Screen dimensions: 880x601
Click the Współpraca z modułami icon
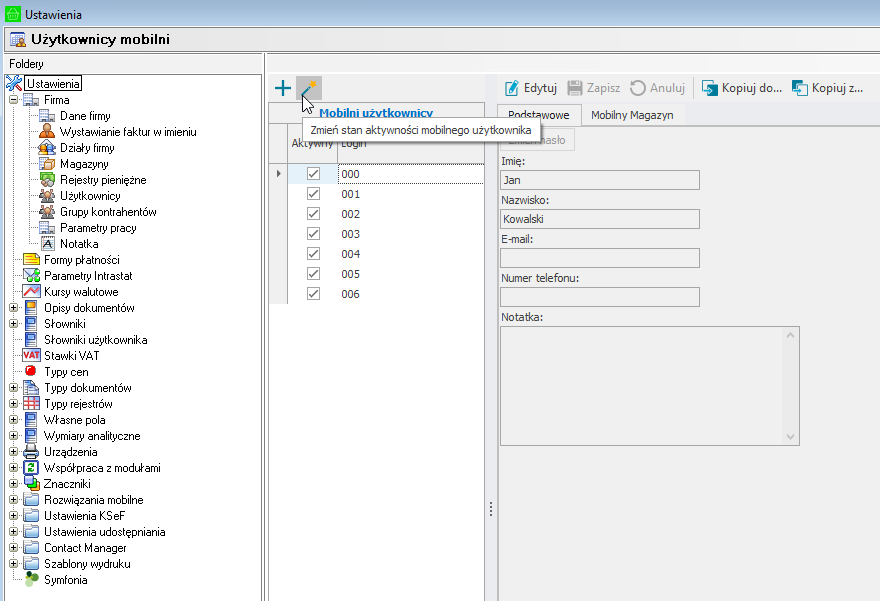coord(31,467)
